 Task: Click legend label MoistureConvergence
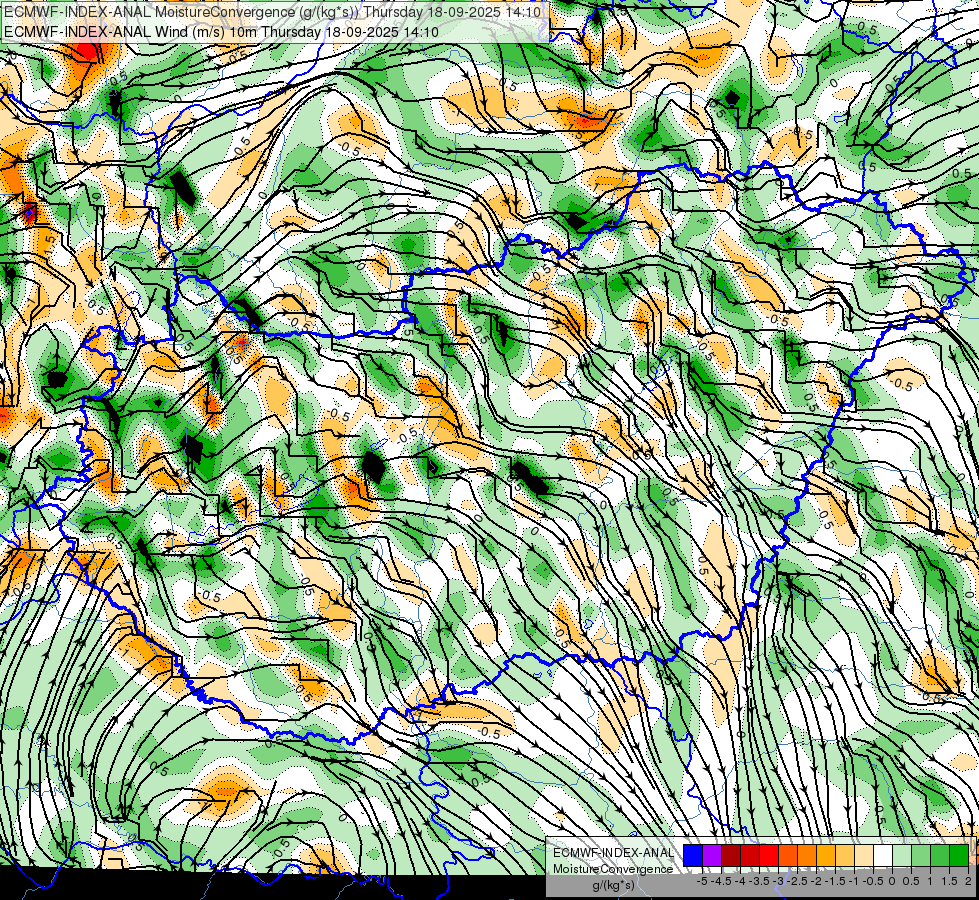click(x=613, y=869)
